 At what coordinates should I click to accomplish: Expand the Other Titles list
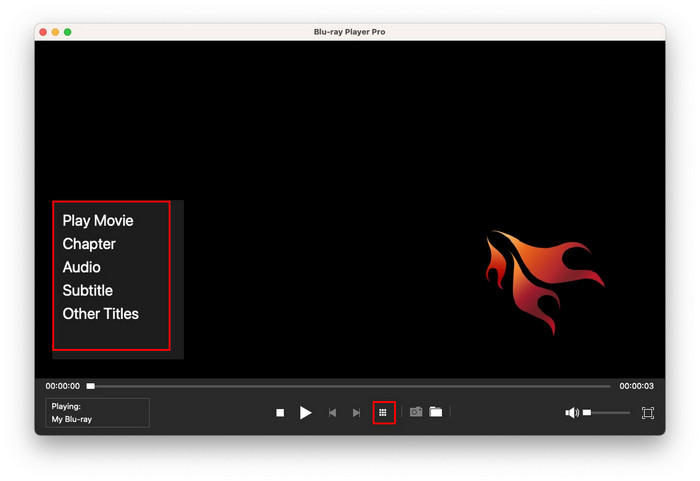tap(100, 314)
